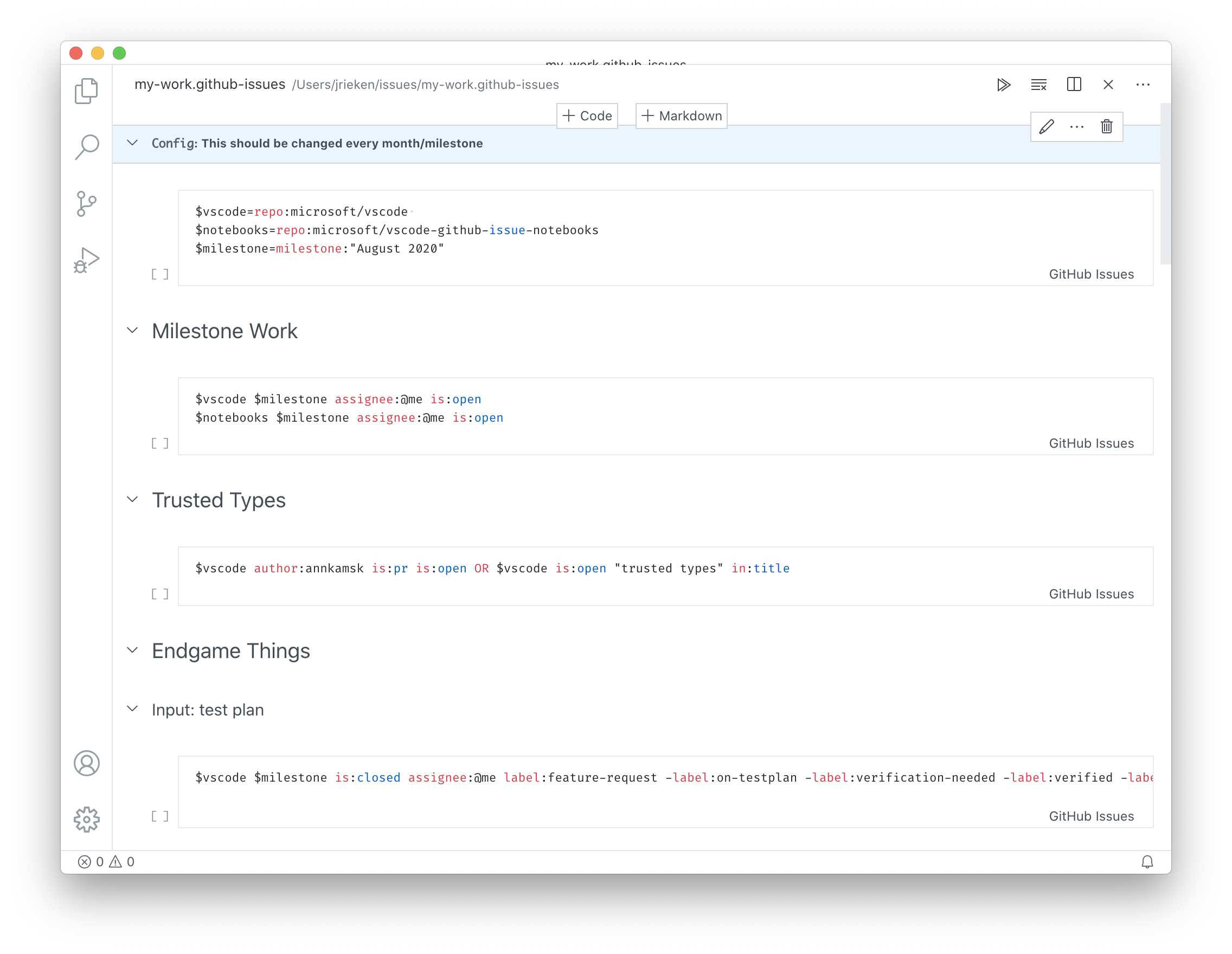
Task: Edit the Config cell using the pencil icon
Action: pos(1047,127)
